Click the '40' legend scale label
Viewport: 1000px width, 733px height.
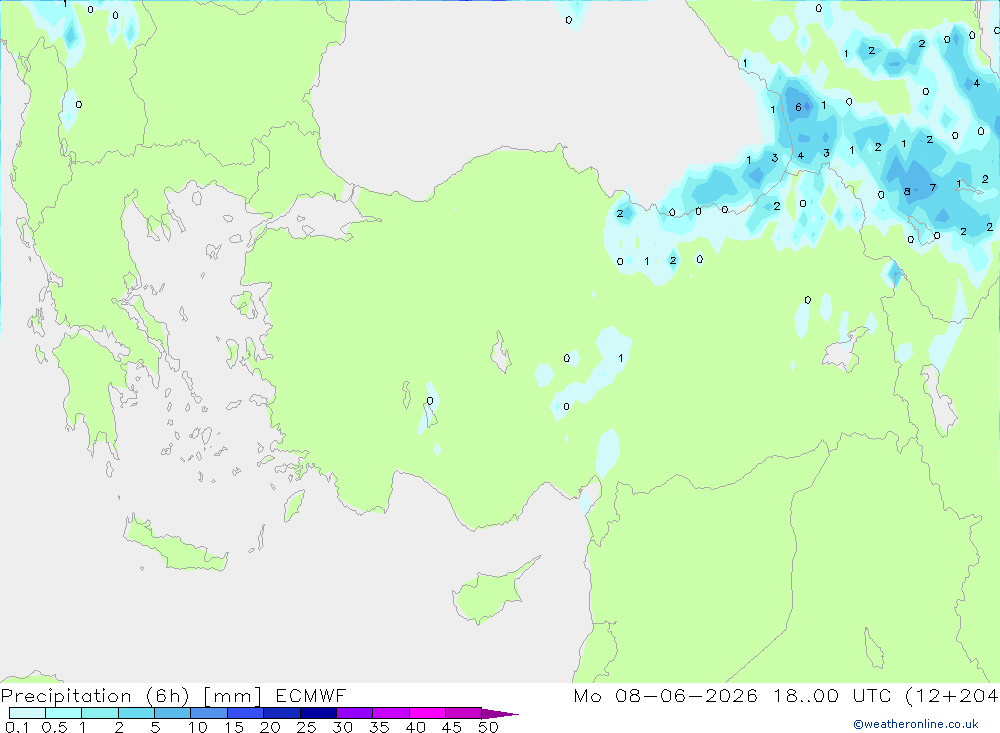click(x=415, y=727)
